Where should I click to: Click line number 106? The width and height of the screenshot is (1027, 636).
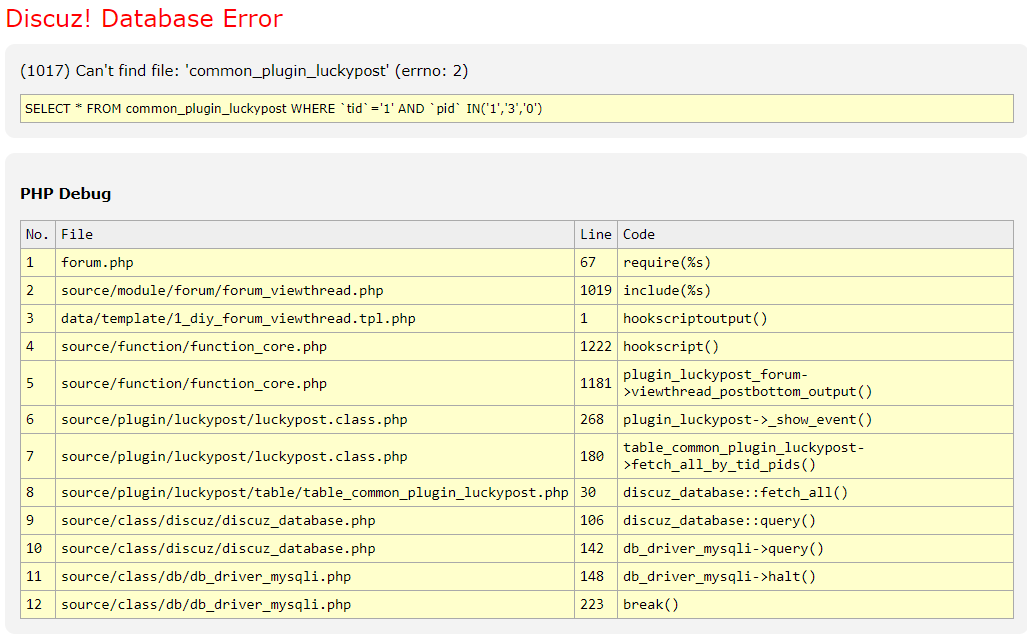coord(595,521)
